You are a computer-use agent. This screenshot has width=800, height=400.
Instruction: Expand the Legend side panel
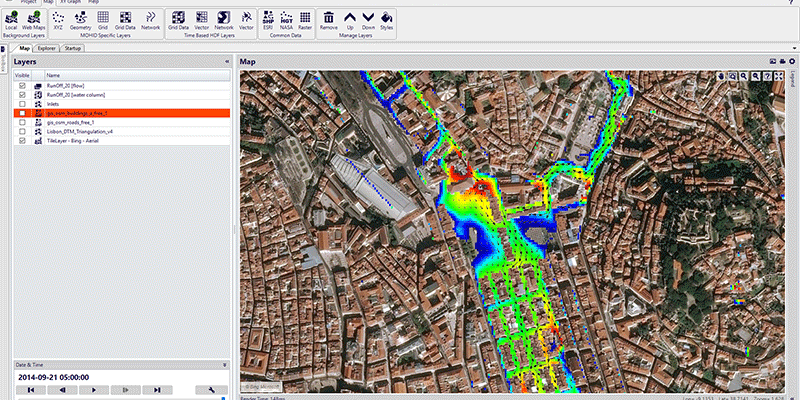point(794,78)
